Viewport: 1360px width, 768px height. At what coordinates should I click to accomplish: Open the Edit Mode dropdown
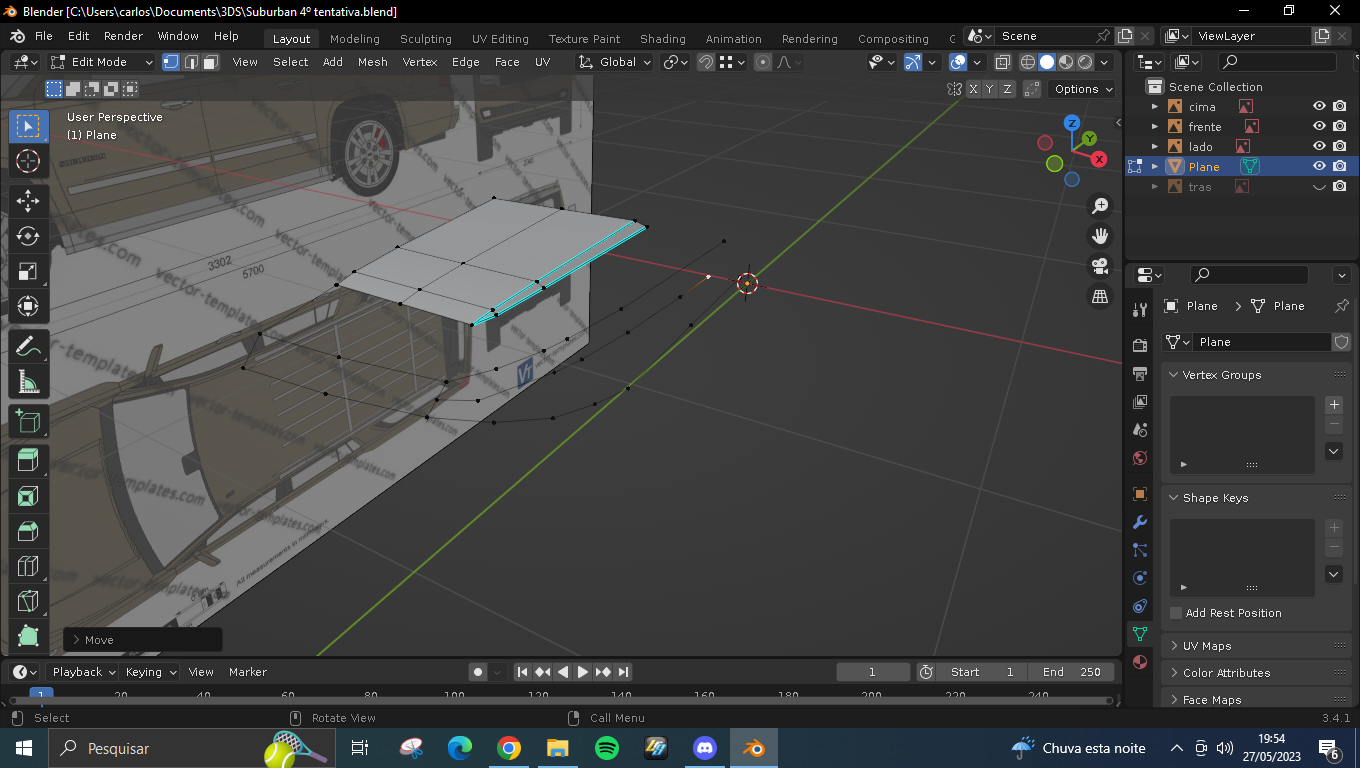(x=102, y=62)
